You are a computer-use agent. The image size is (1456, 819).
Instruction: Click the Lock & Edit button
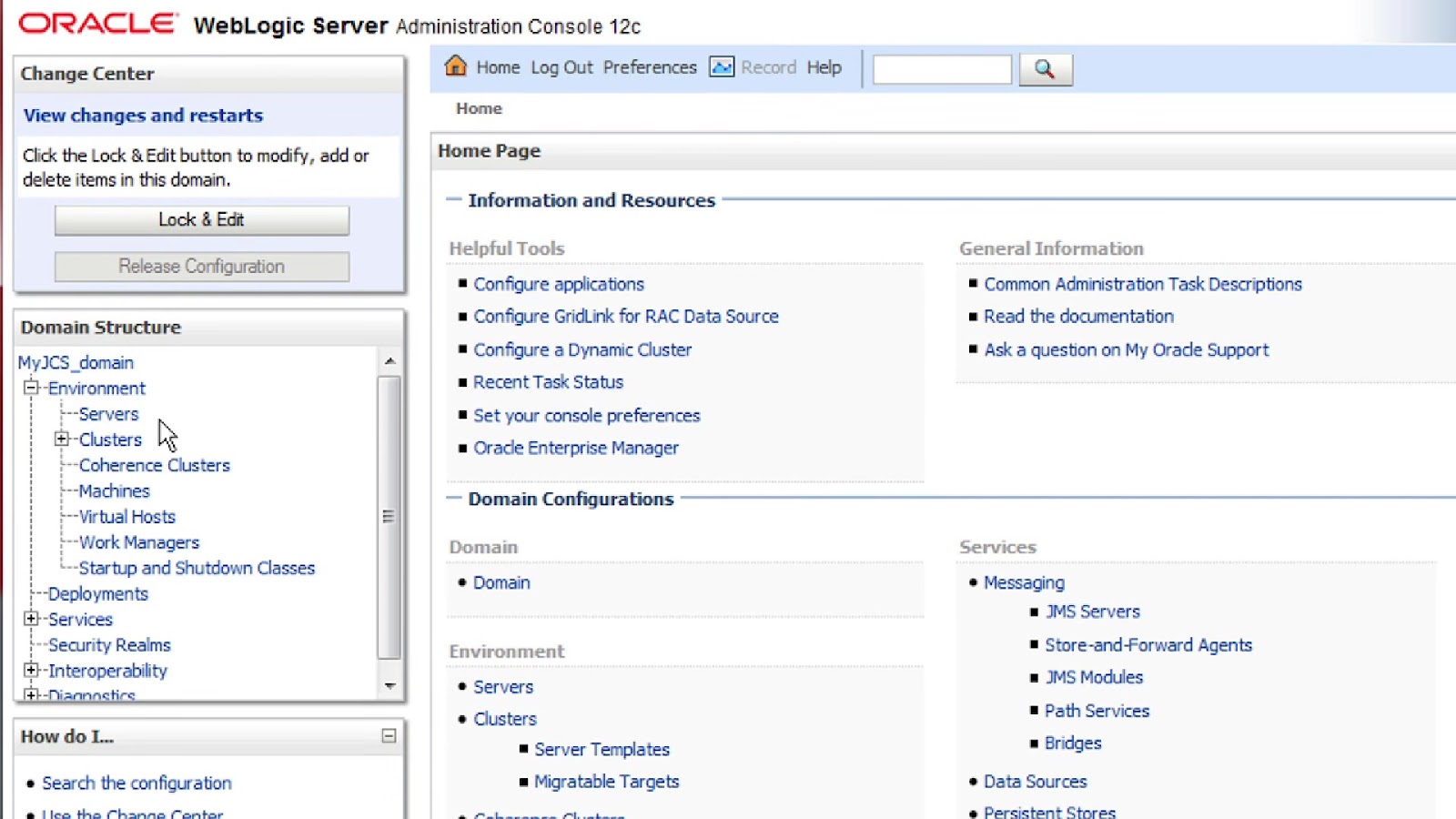[x=201, y=219]
